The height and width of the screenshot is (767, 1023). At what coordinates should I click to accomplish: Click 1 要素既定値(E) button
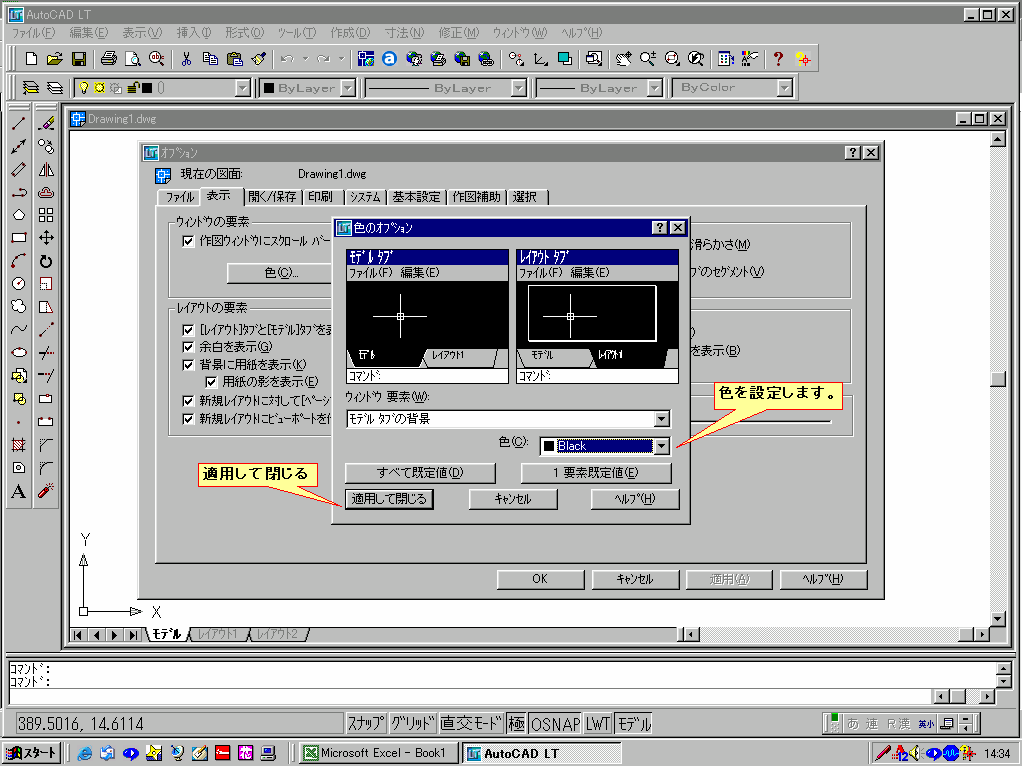pos(596,473)
